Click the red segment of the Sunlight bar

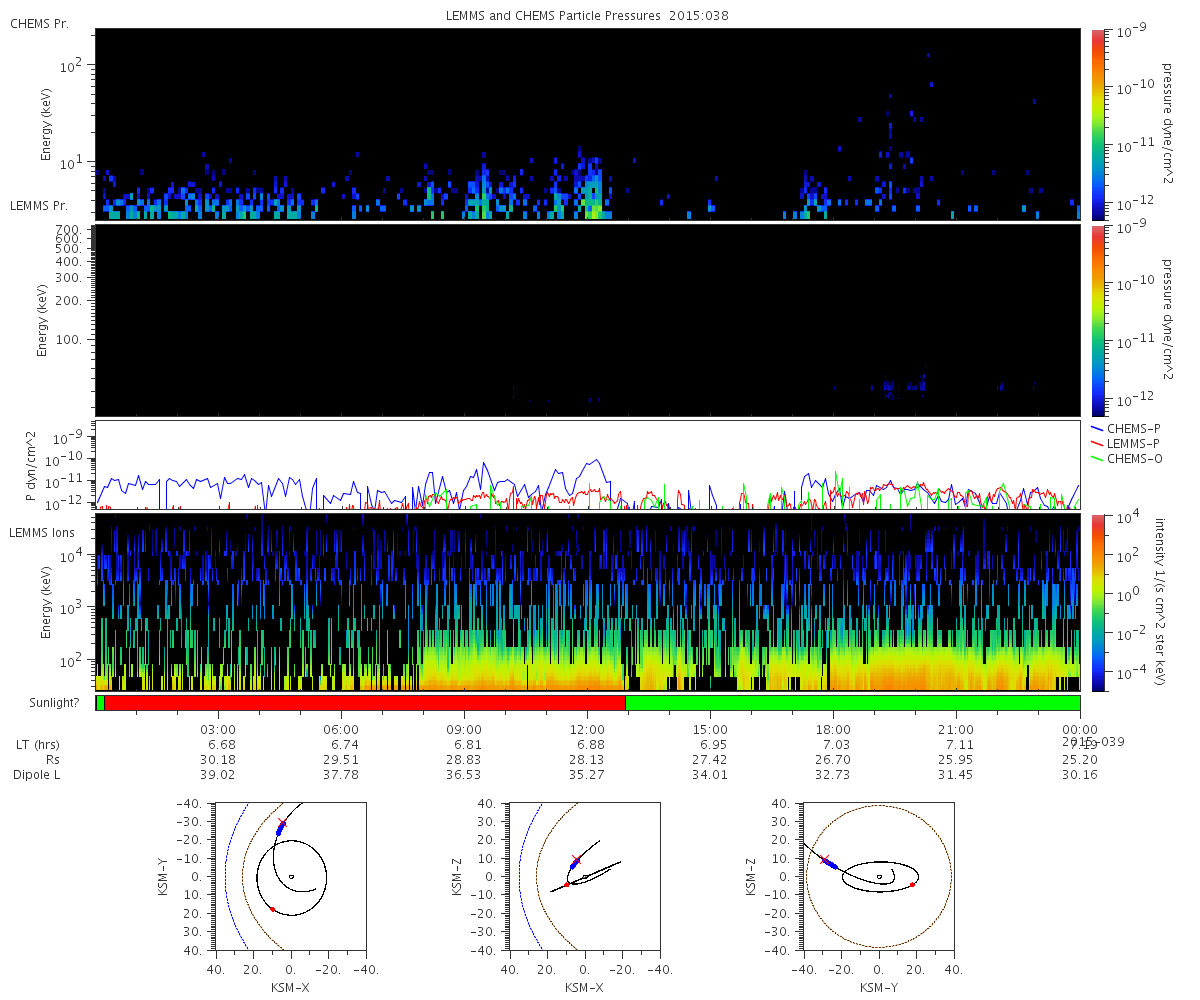point(364,703)
